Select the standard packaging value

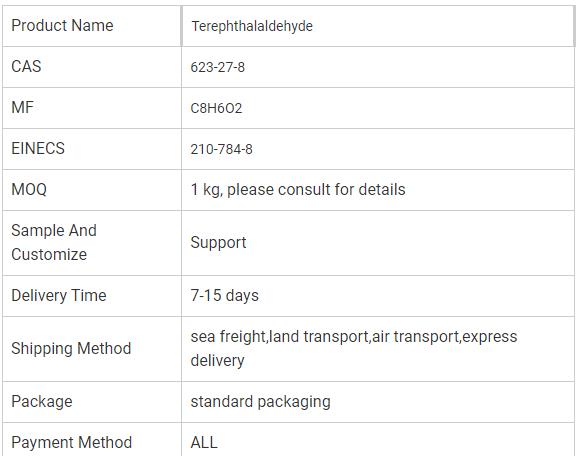260,402
